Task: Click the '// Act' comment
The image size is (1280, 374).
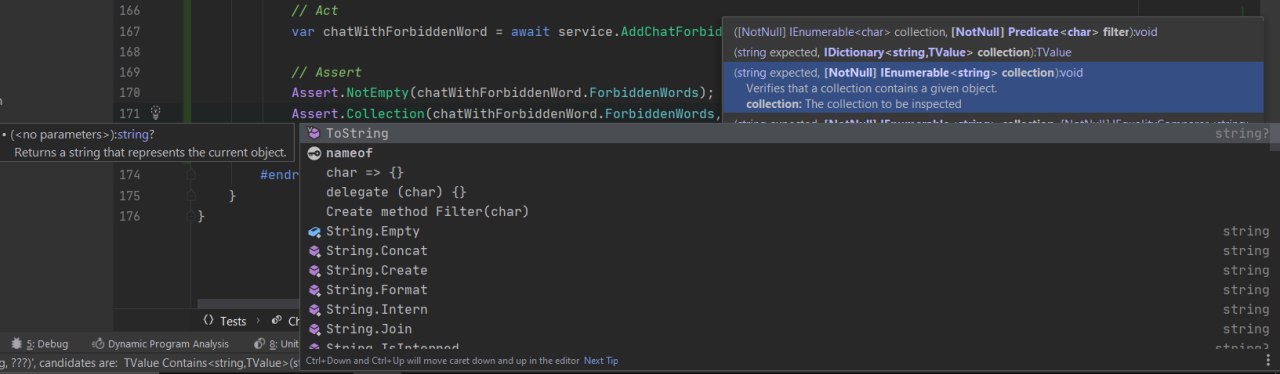Action: coord(314,11)
